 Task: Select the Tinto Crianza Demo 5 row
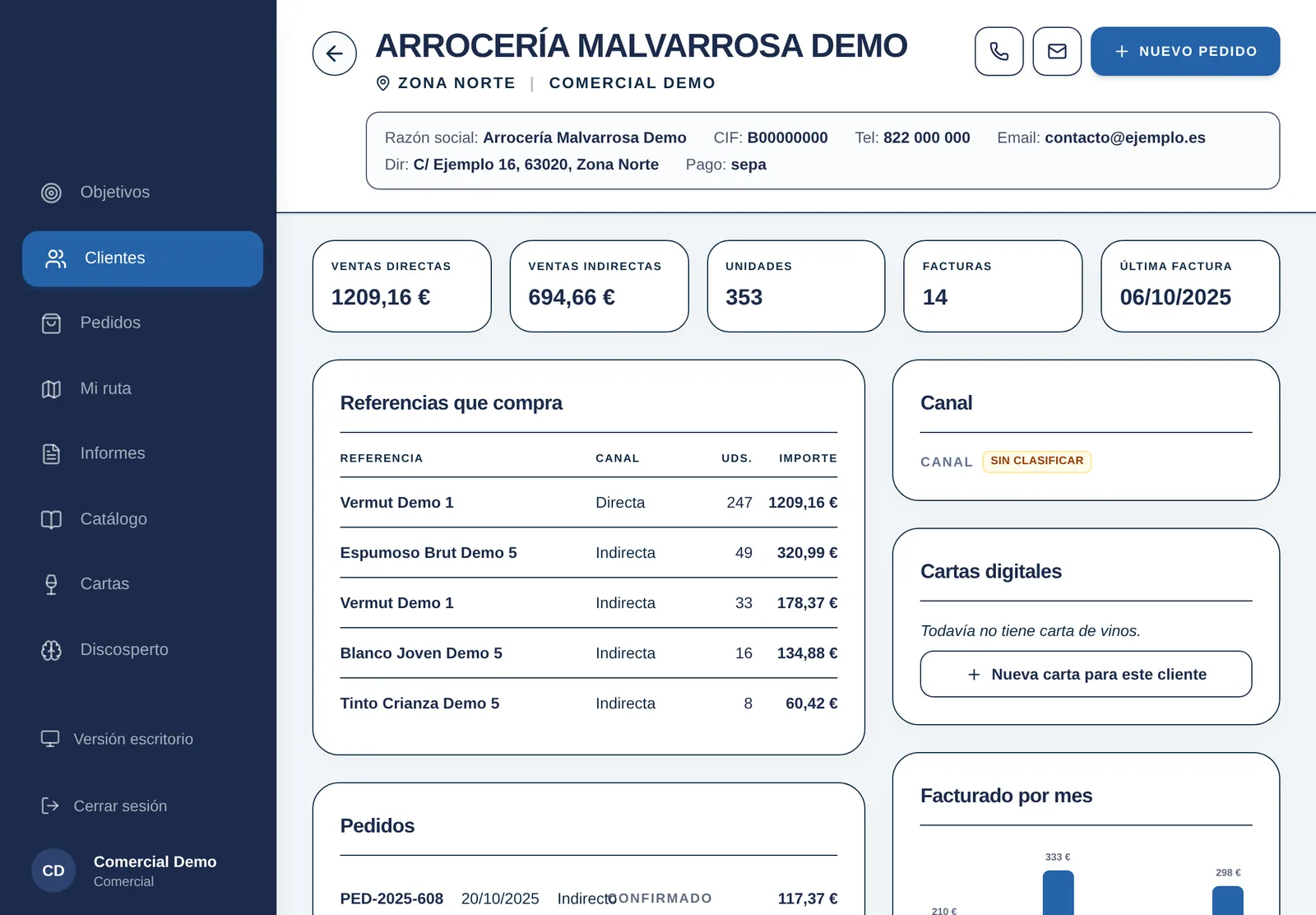589,704
